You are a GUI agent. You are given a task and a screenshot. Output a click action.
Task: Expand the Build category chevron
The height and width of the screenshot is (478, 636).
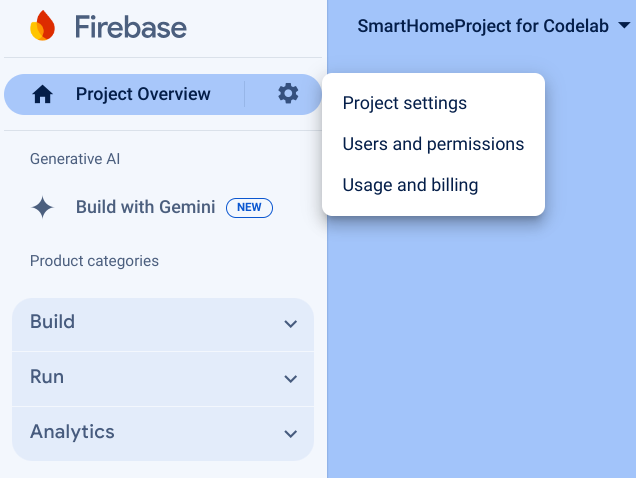tap(291, 323)
